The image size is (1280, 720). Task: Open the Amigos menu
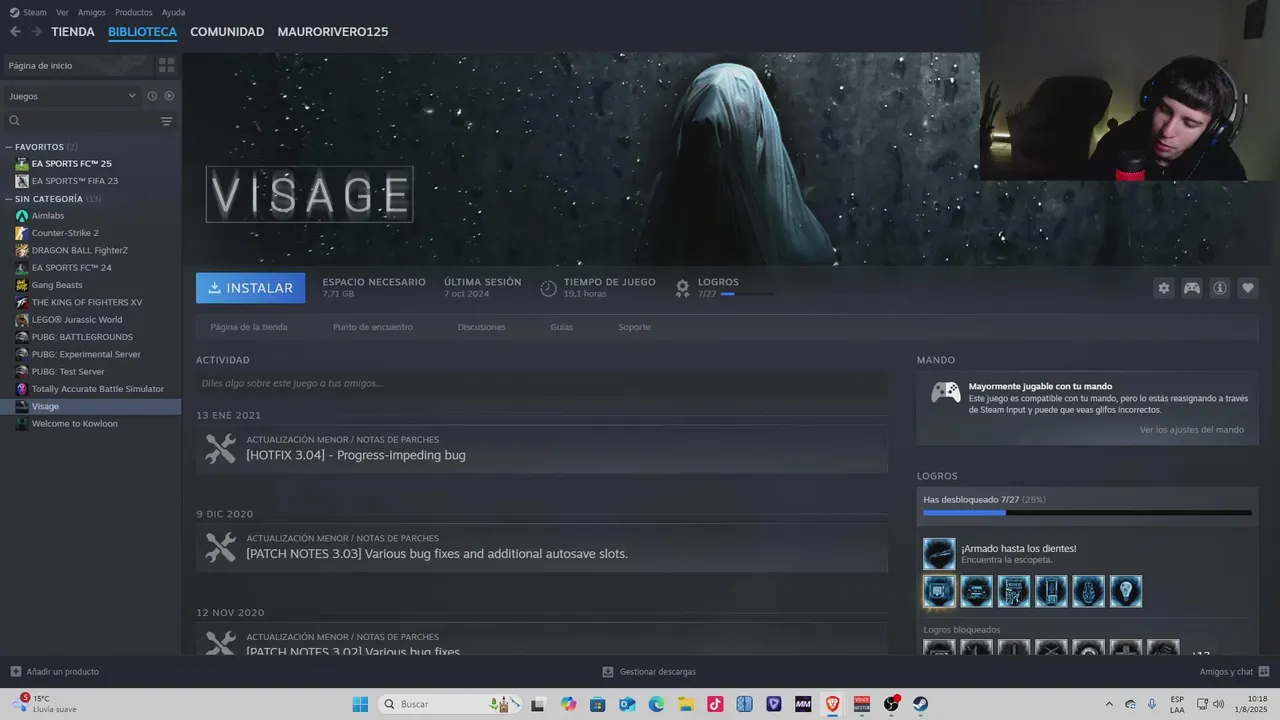92,12
